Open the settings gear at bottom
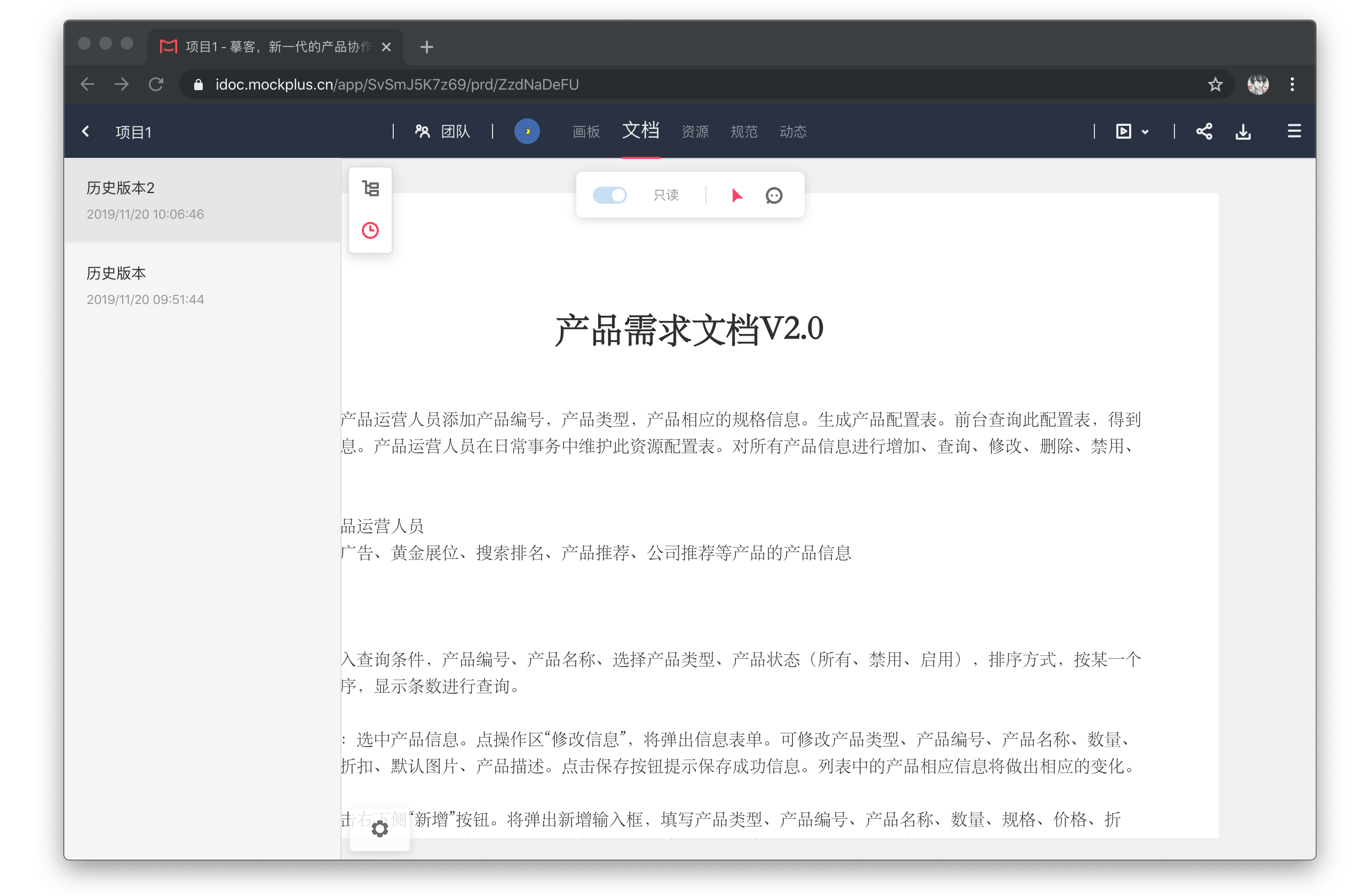1366x896 pixels. pyautogui.click(x=379, y=828)
